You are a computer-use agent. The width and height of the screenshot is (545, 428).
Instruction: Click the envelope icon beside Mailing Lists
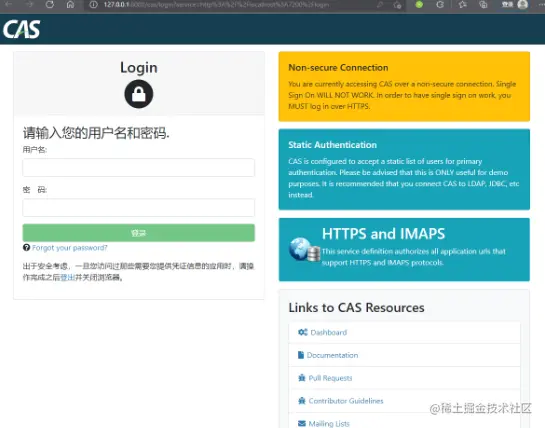tap(302, 423)
